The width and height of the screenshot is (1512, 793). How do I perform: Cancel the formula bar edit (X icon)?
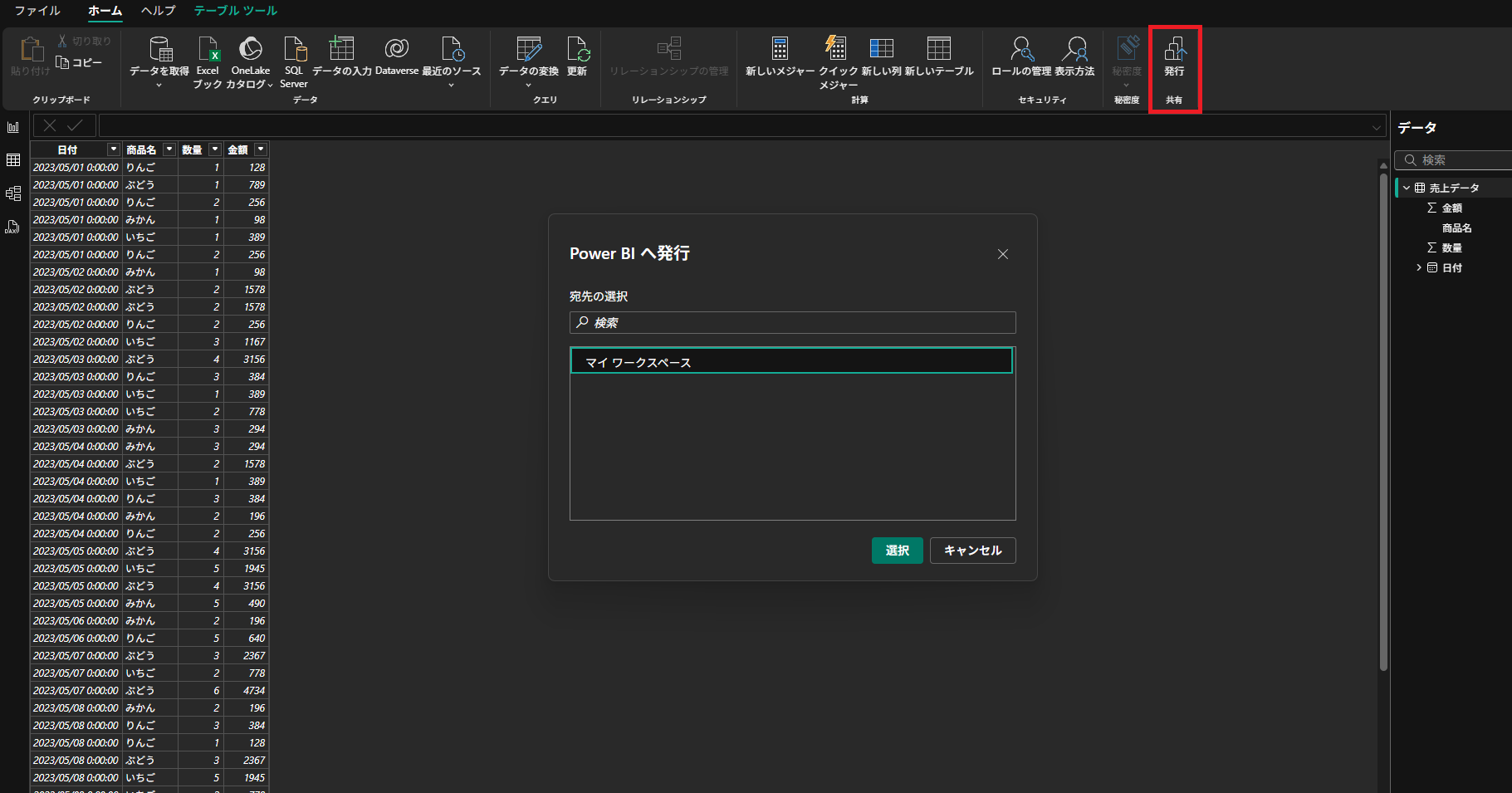coord(50,125)
